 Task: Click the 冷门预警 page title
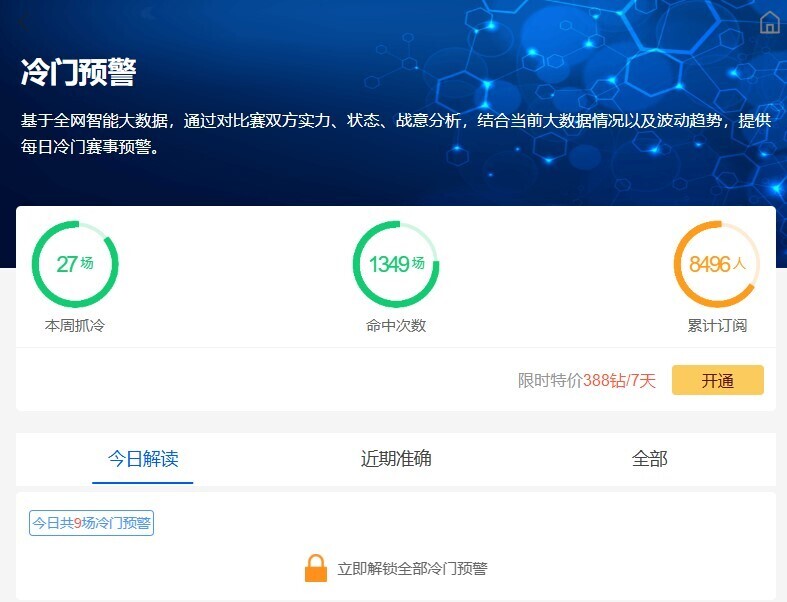(78, 73)
